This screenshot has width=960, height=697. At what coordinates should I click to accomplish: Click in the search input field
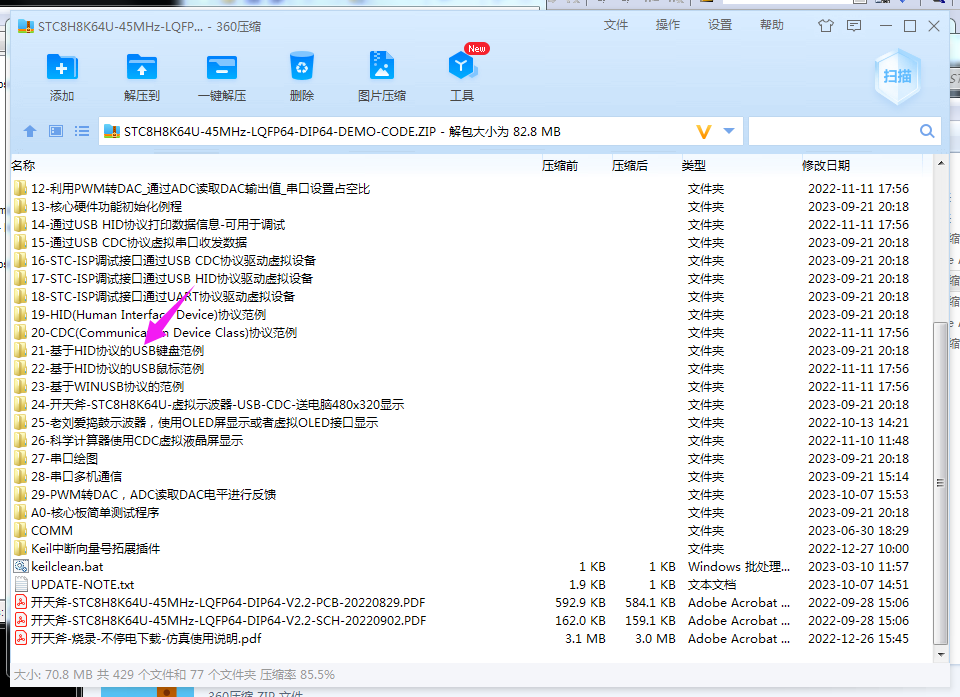click(x=833, y=131)
